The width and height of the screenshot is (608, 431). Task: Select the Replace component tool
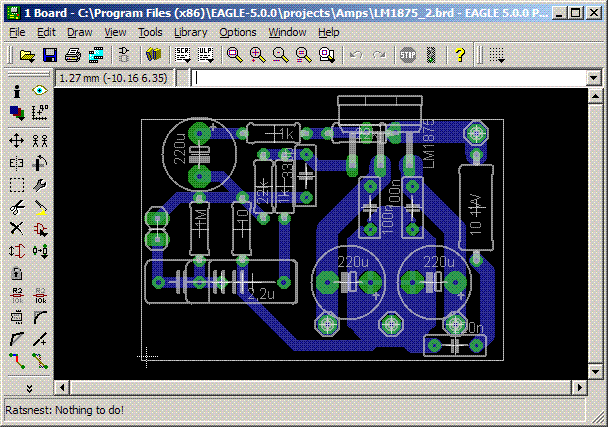pos(40,251)
